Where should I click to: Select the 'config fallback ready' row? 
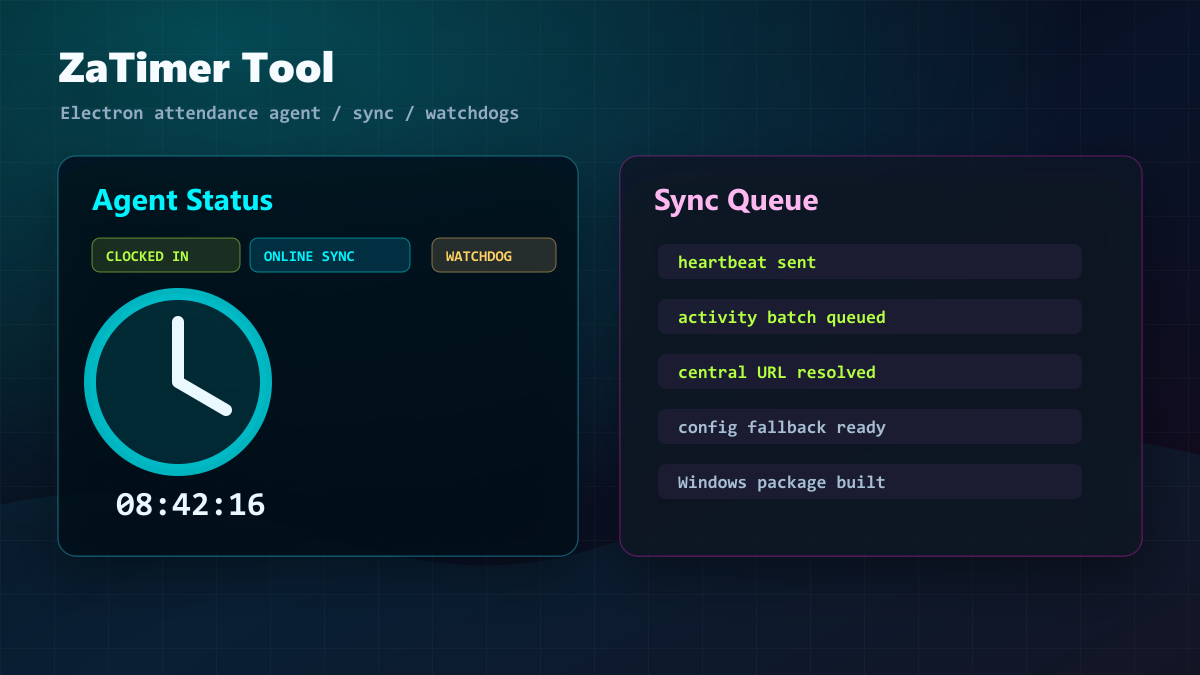tap(870, 427)
